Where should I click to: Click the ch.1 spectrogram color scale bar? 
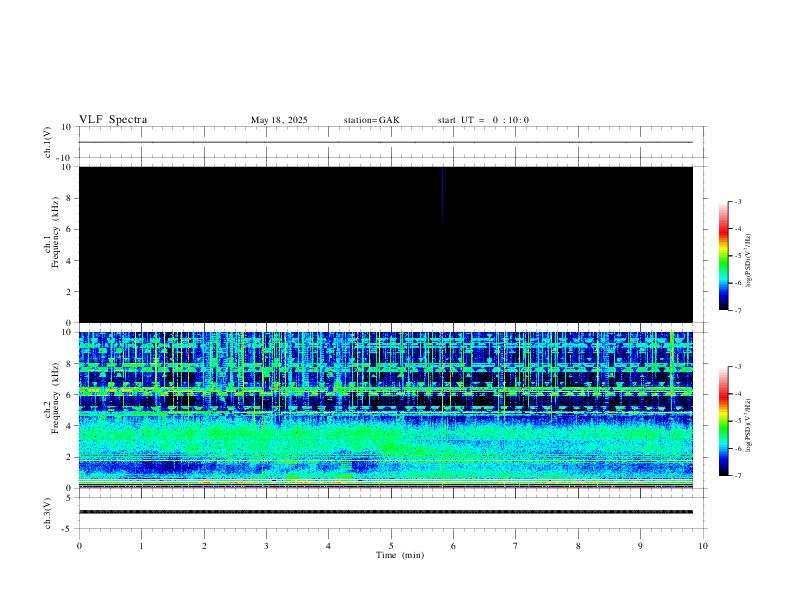coord(723,256)
